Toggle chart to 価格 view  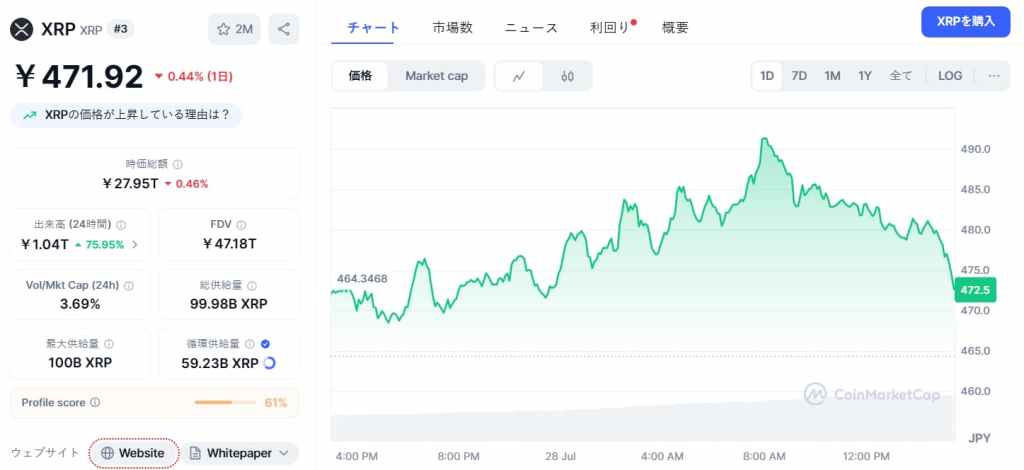point(360,76)
